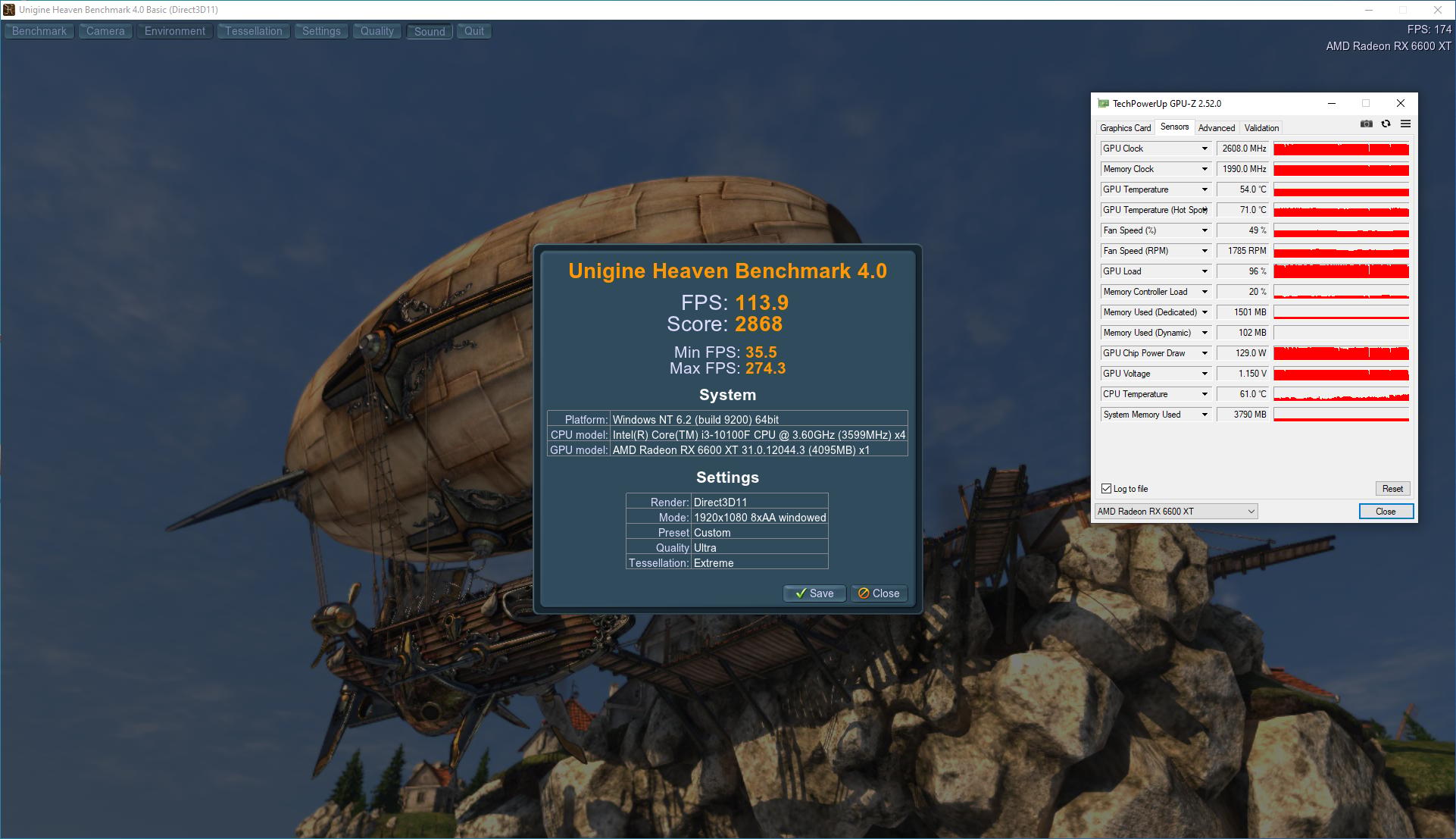Click the Fan Speed value 1785 RPM
This screenshot has height=839, width=1456.
click(1242, 251)
